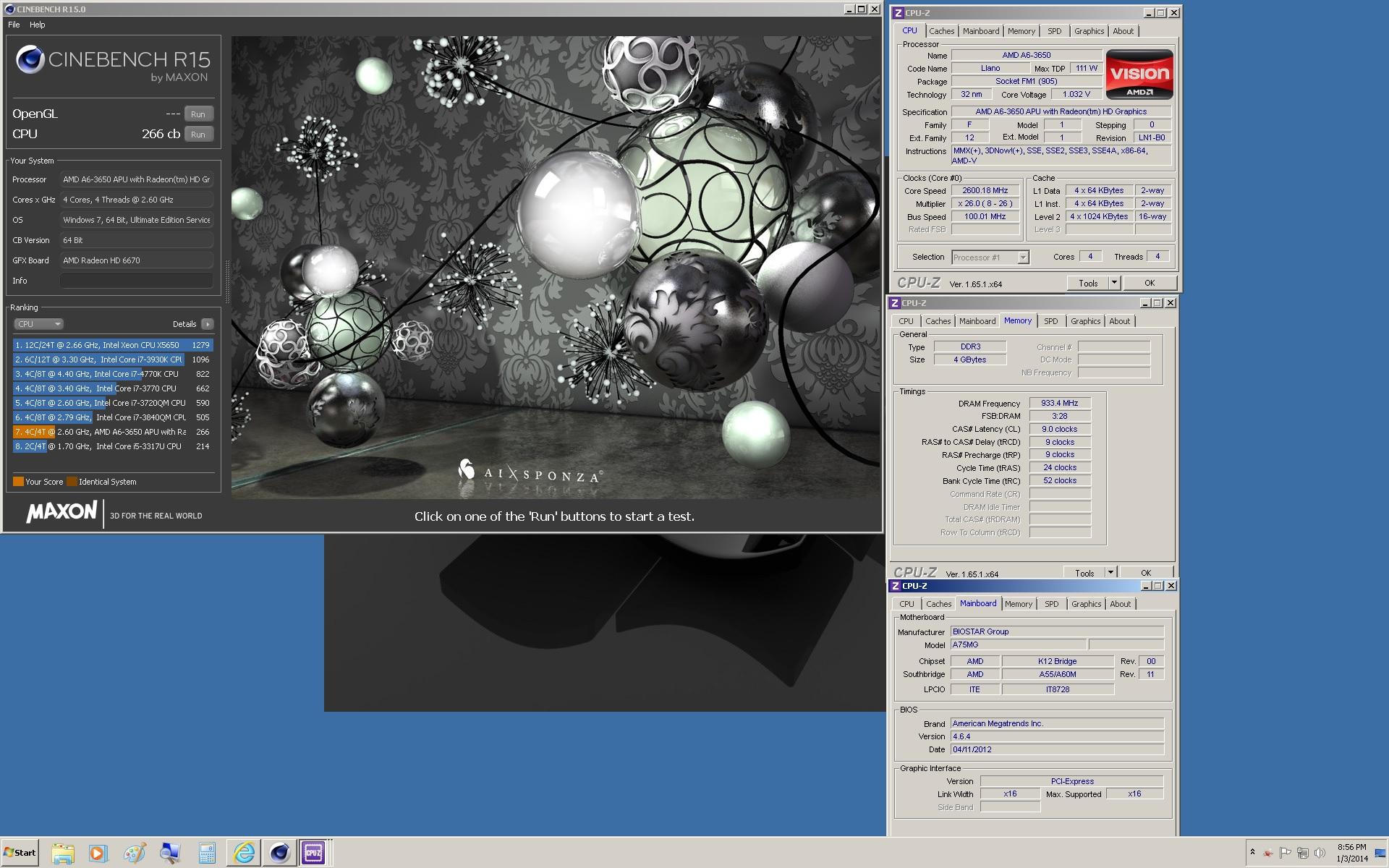Click the Z icon of the CPU-Z Mainboard window

click(x=895, y=586)
